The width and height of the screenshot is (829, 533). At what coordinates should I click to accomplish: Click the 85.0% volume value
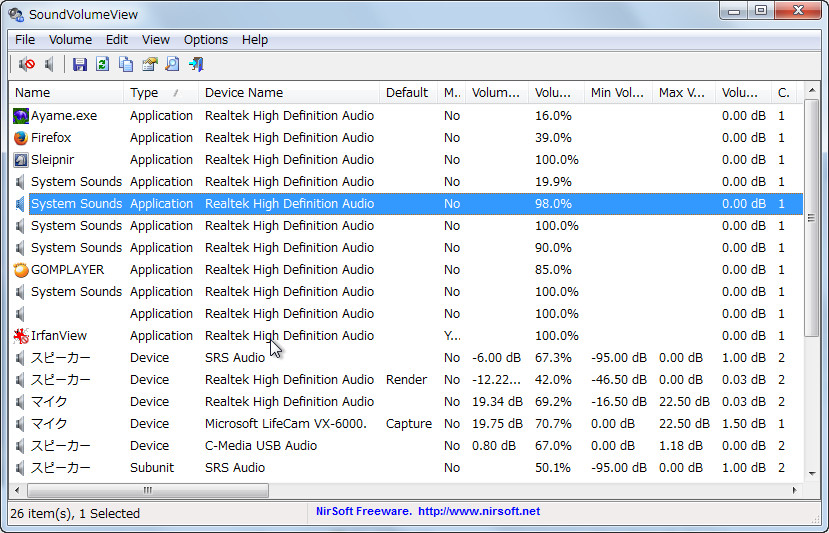click(x=553, y=270)
